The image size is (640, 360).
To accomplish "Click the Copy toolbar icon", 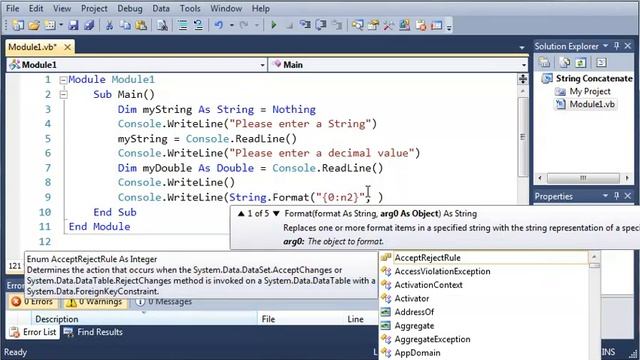I will [125, 25].
